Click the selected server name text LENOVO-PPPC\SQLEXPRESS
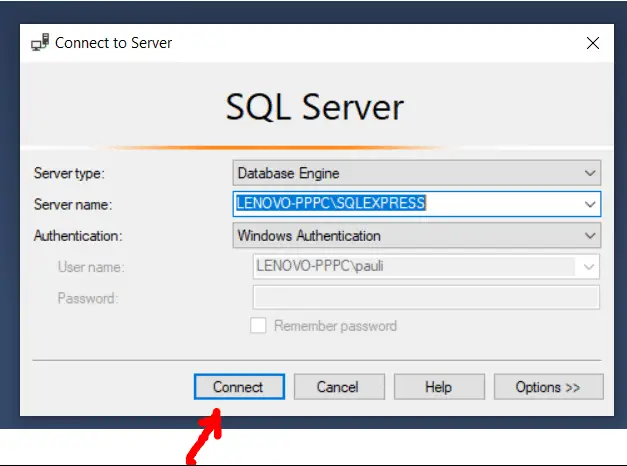Screen dimensions: 627x466 [331, 203]
